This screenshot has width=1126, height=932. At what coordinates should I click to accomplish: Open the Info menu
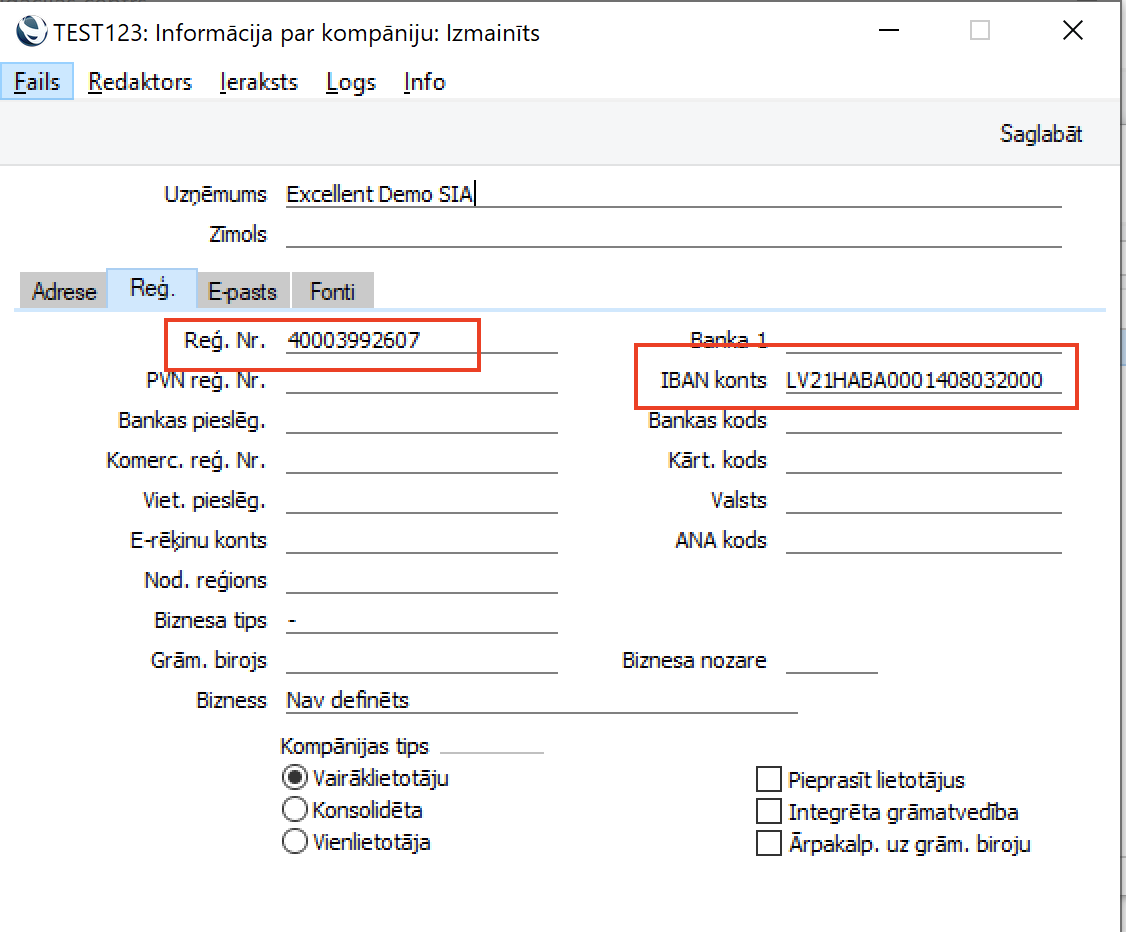424,82
